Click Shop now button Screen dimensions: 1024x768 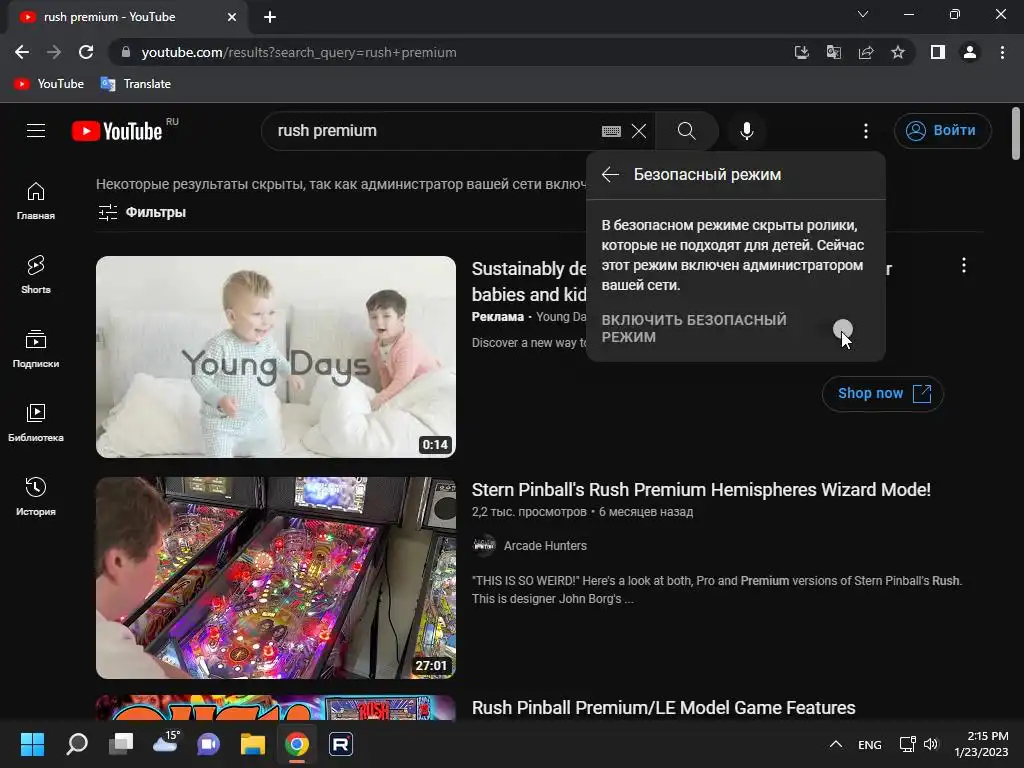tap(882, 393)
